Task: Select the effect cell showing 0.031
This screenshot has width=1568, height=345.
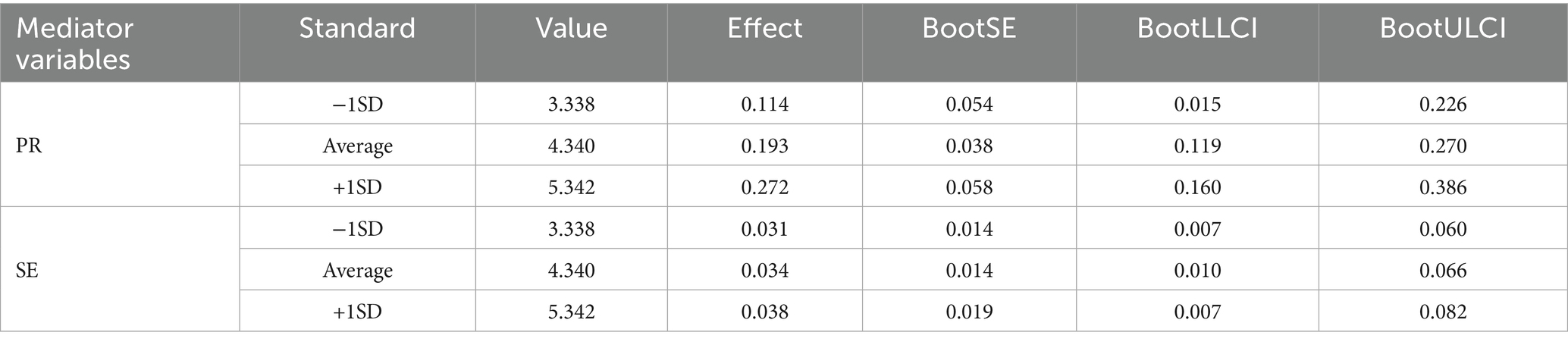Action: click(764, 229)
